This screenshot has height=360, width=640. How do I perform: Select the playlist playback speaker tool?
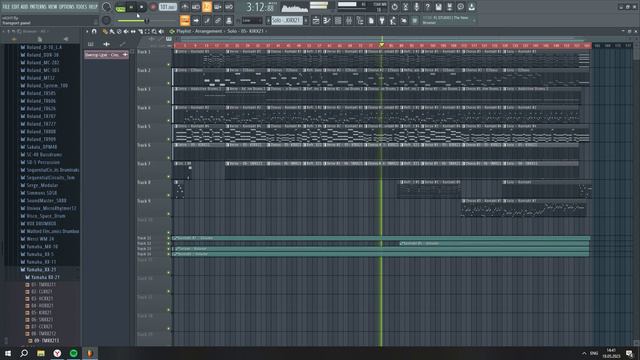pyautogui.click(x=161, y=31)
